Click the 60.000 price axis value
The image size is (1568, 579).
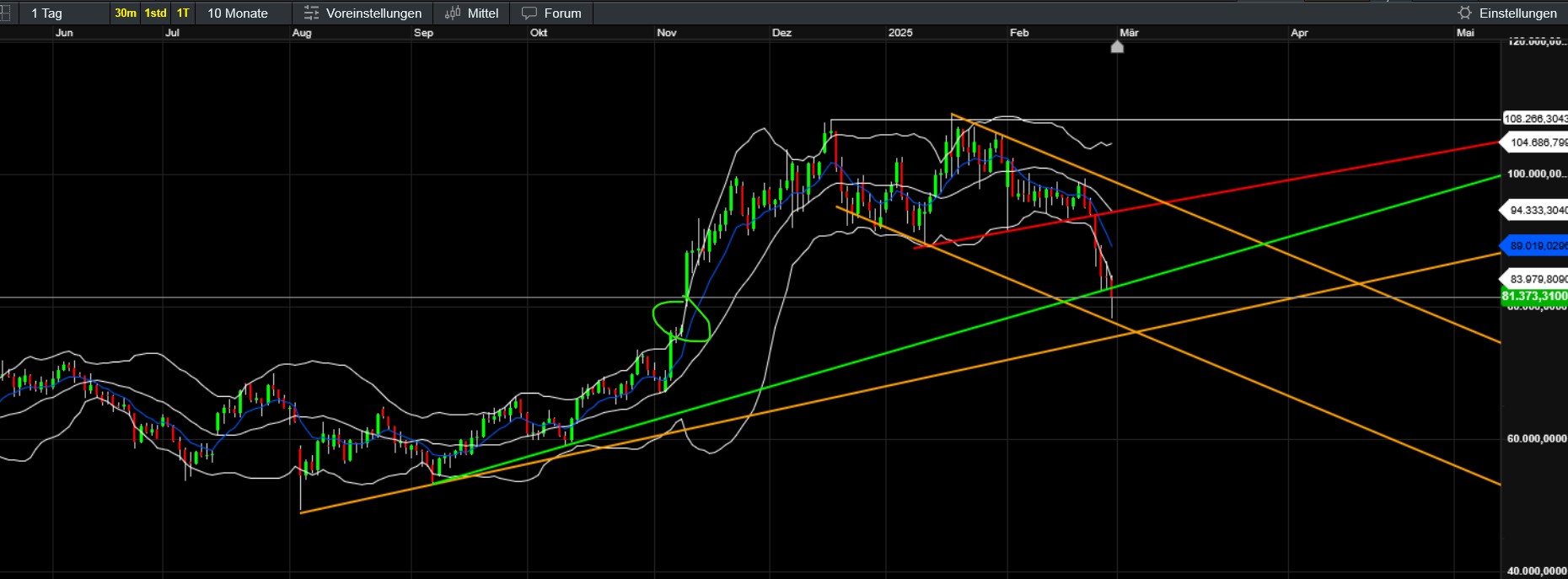[1537, 438]
